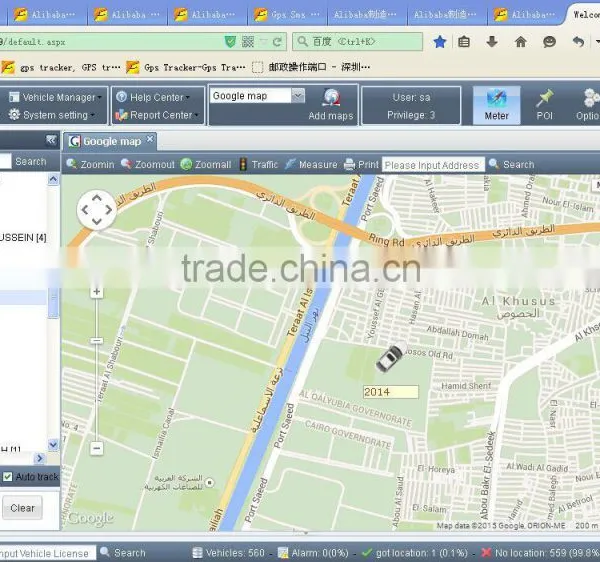Reload the page with refresh icon
Viewport: 600px width, 562px height.
coord(277,41)
